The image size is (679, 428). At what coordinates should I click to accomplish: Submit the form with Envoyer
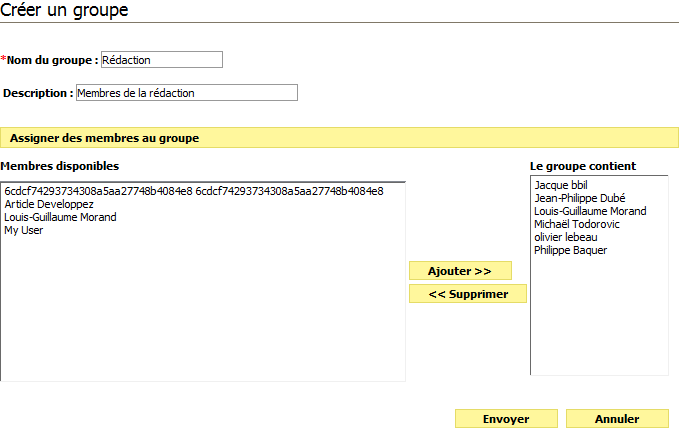coord(505,419)
